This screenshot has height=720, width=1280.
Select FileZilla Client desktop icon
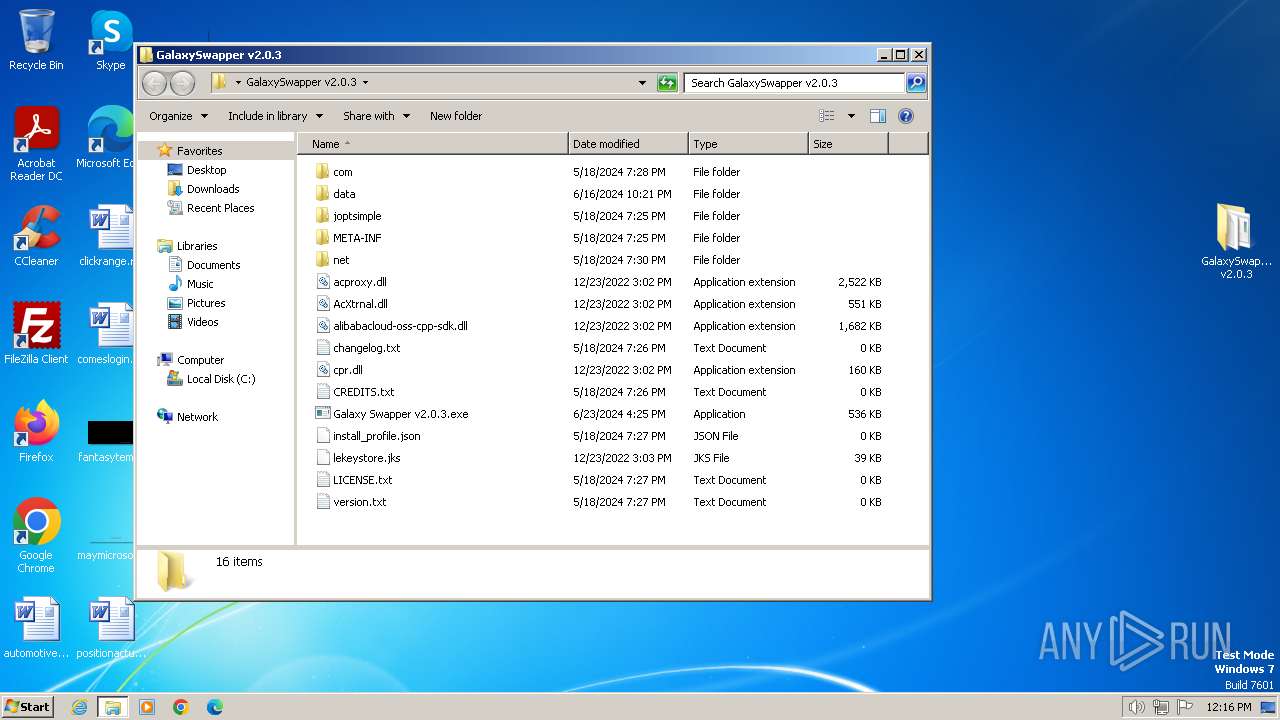(x=36, y=333)
